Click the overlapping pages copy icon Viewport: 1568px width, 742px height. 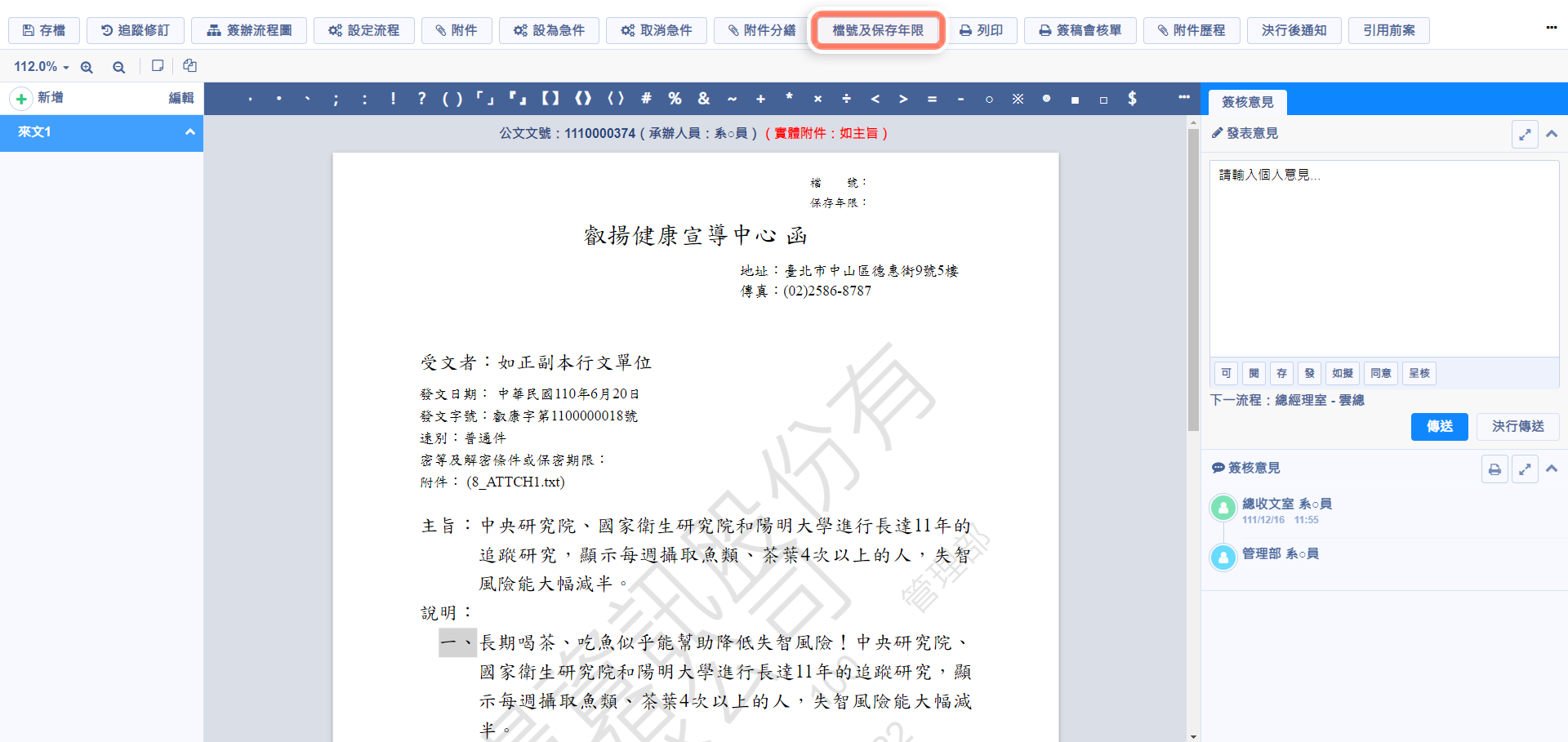189,66
